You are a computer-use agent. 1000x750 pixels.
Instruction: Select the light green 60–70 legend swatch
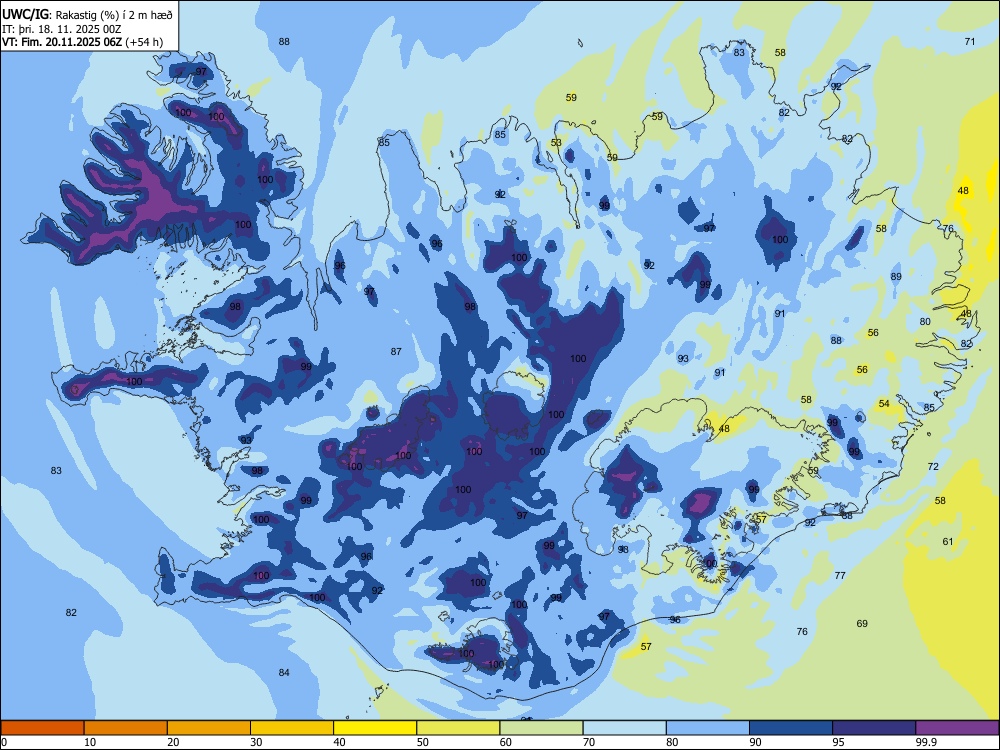pyautogui.click(x=541, y=728)
